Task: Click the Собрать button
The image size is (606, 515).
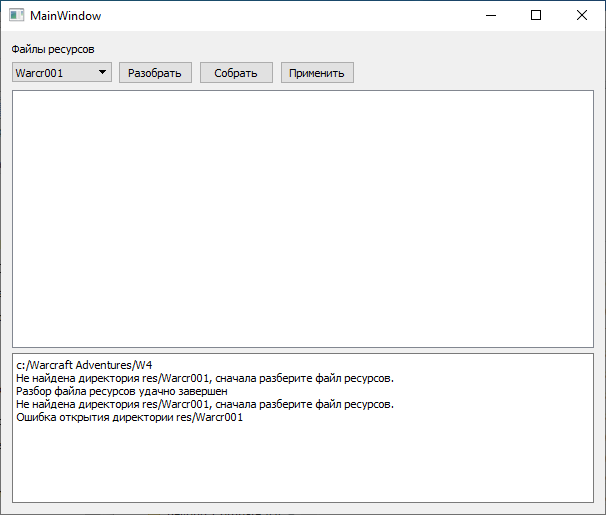Action: click(x=236, y=73)
